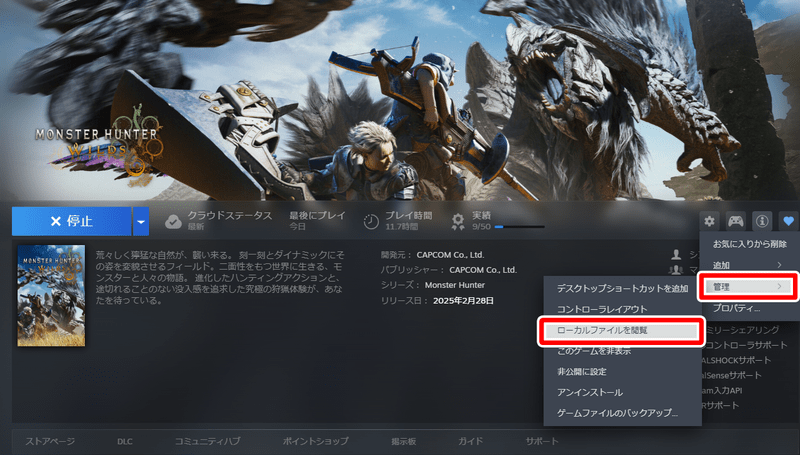Choose デスクトップショートカットを追加
The width and height of the screenshot is (800, 455).
pos(622,288)
